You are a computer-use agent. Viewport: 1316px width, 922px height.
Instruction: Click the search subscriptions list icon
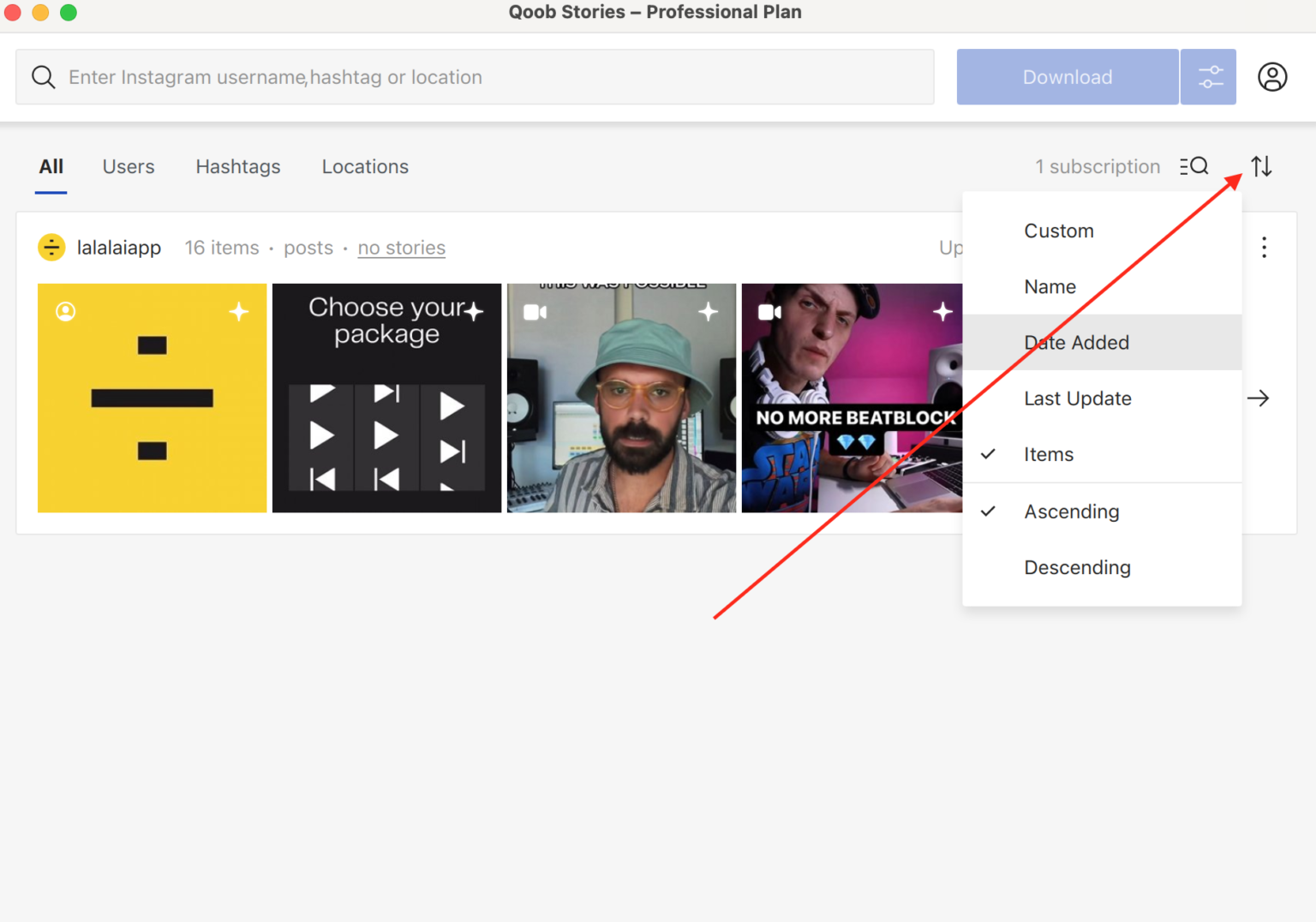coord(1193,166)
